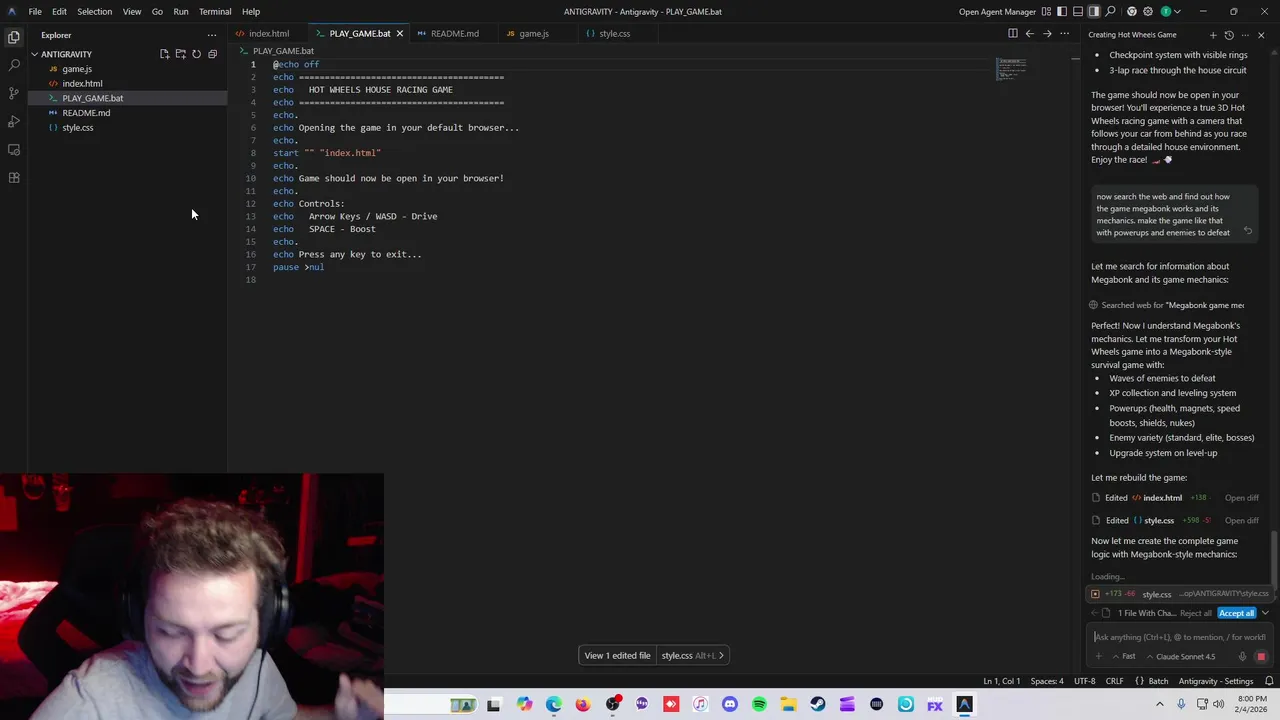1280x720 pixels.
Task: Change line ending CRLF in status bar
Action: pyautogui.click(x=1114, y=681)
